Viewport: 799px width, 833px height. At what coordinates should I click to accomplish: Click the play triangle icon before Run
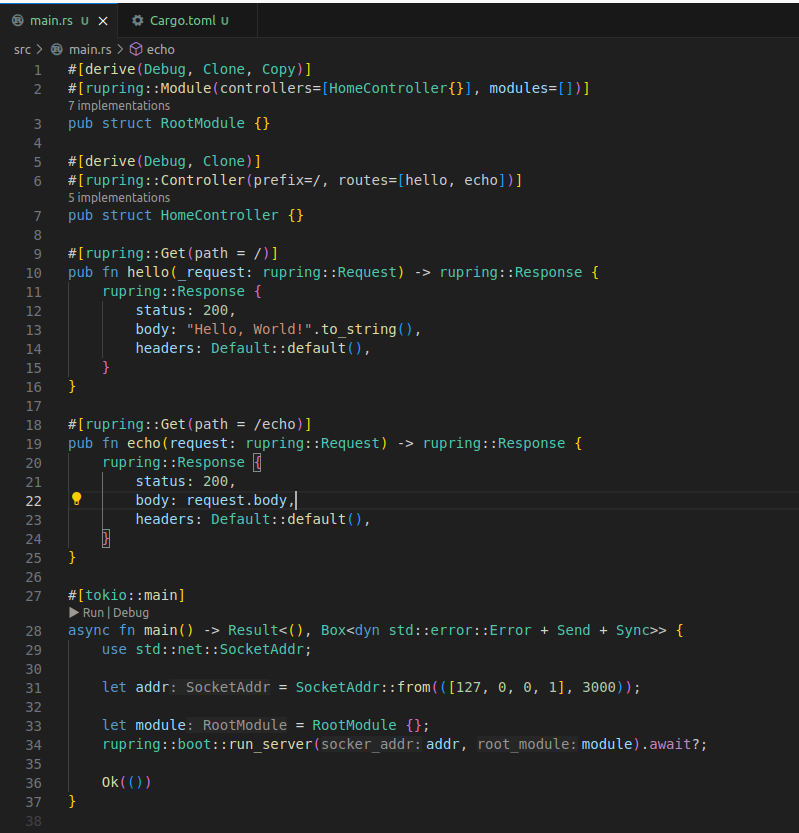(x=74, y=612)
